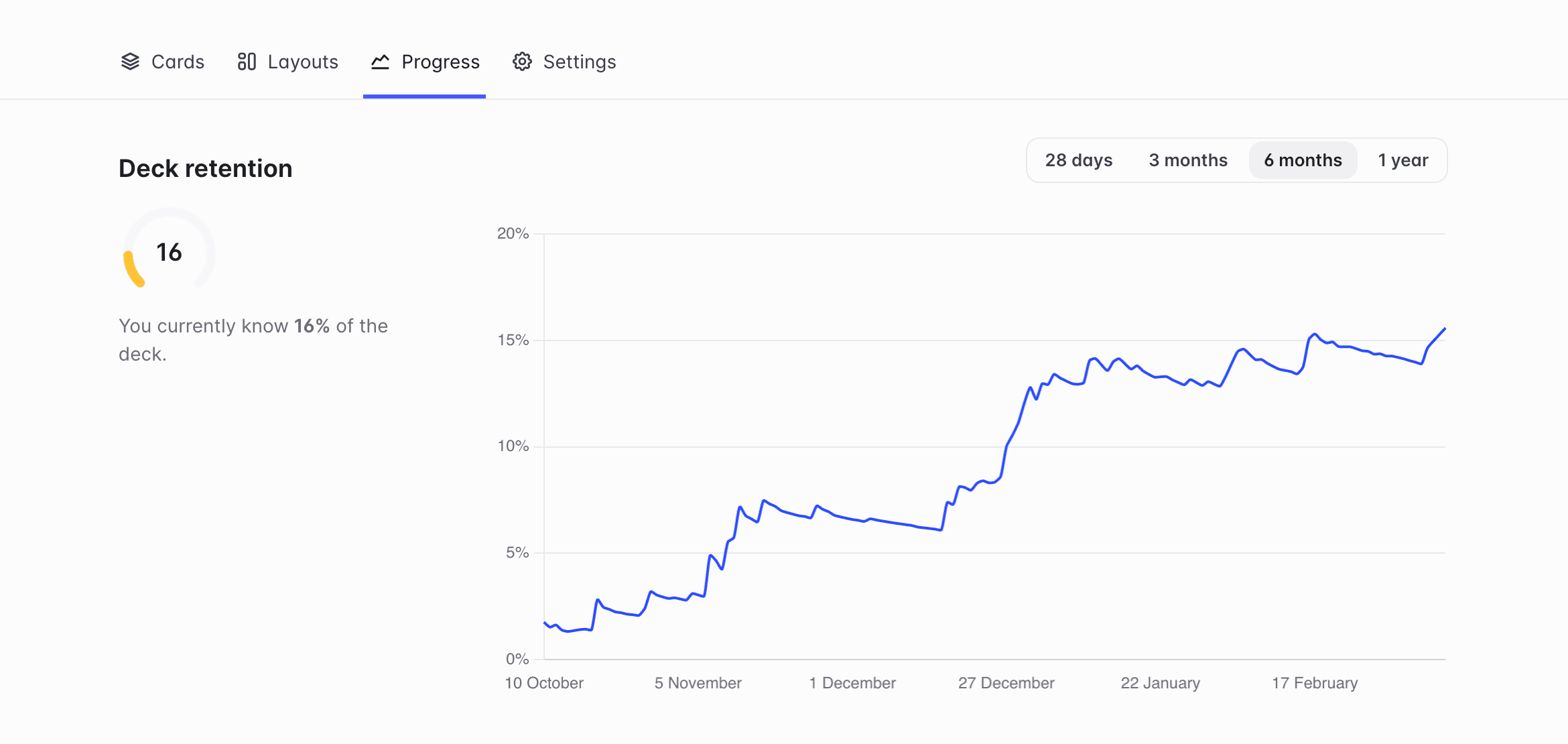Switch chart to 3 months

(1188, 160)
